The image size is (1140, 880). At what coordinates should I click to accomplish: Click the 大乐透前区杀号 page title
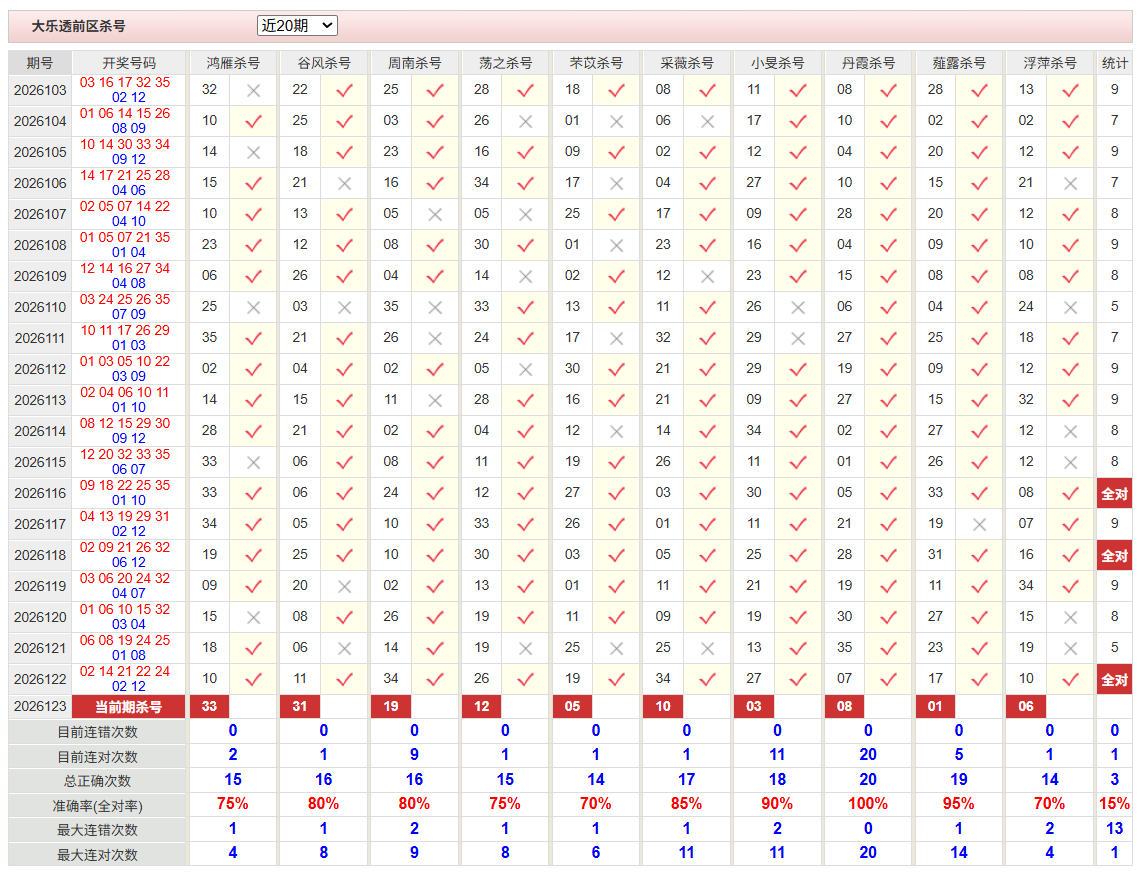(x=79, y=26)
